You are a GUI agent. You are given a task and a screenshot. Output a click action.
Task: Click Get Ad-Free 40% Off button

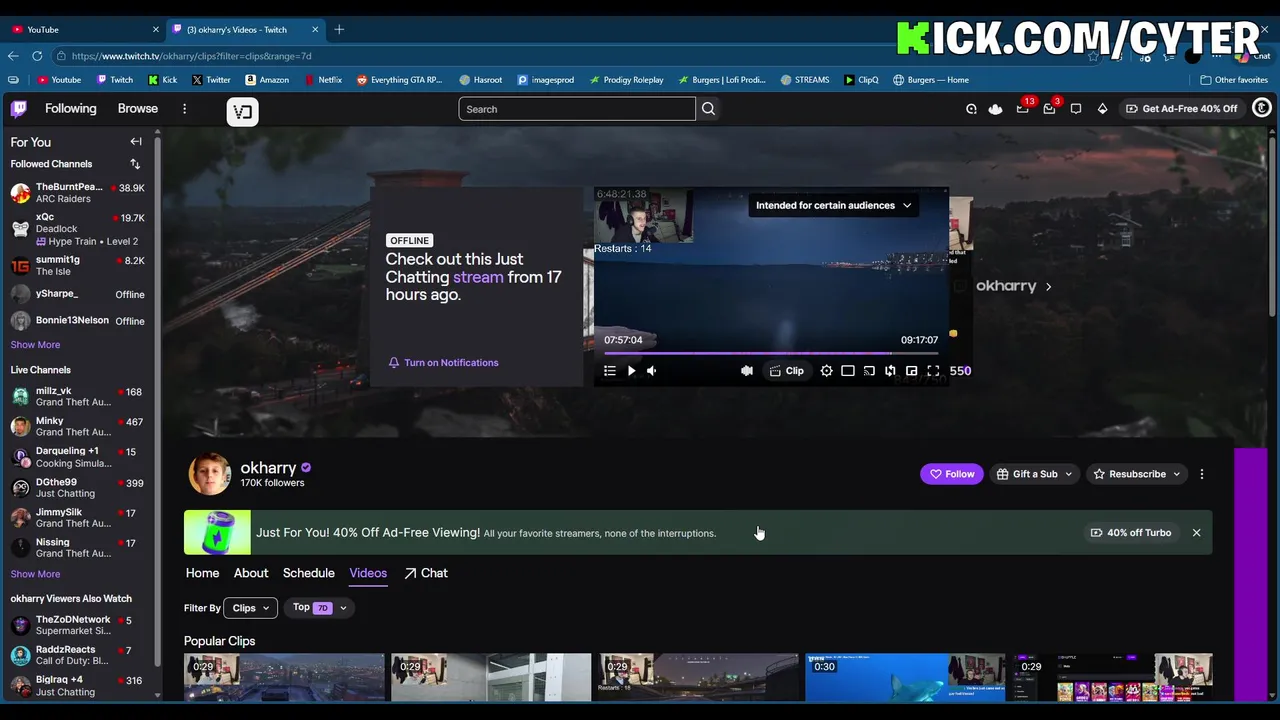1181,109
